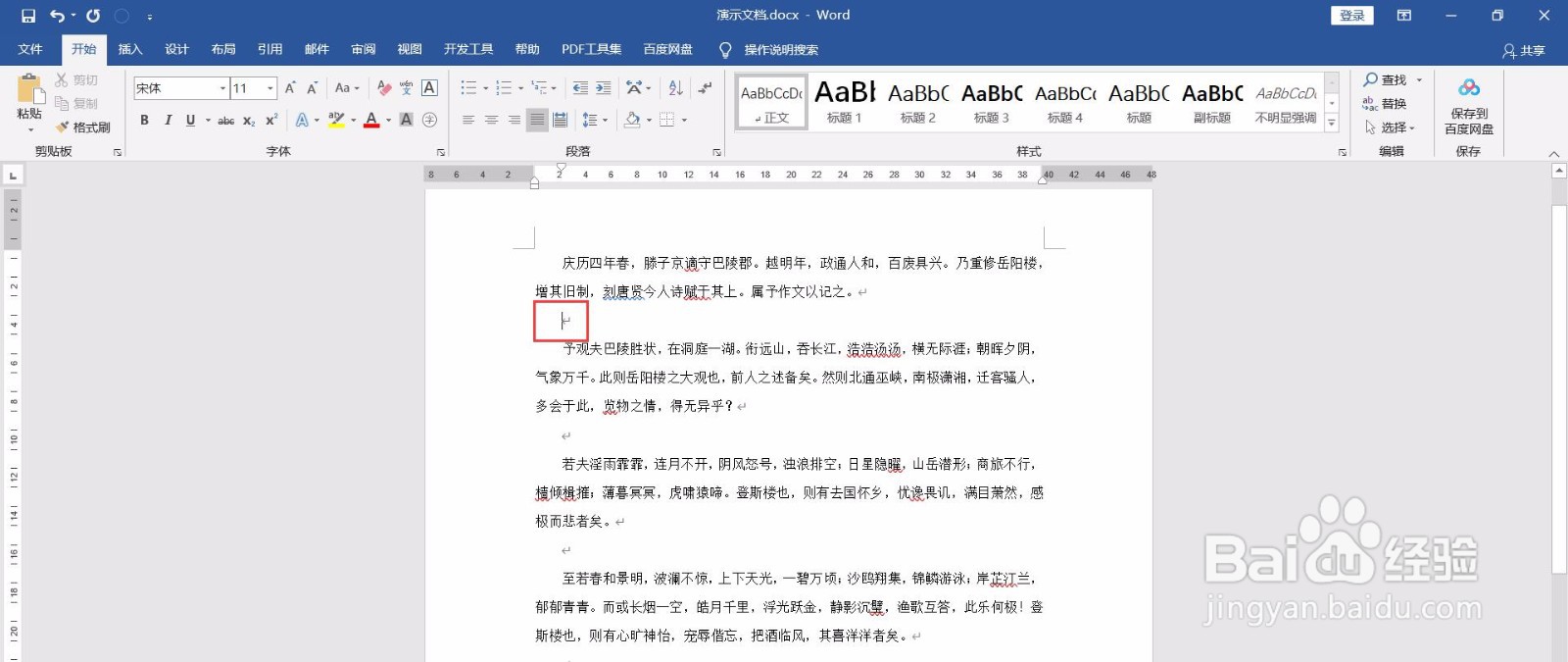Apply numbered list formatting

click(x=504, y=88)
